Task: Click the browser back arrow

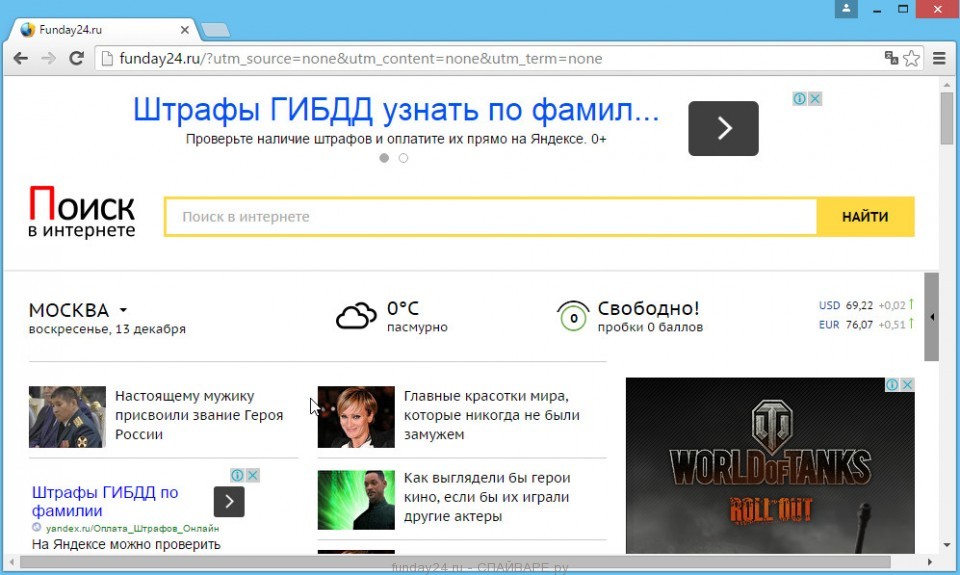Action: click(x=21, y=59)
